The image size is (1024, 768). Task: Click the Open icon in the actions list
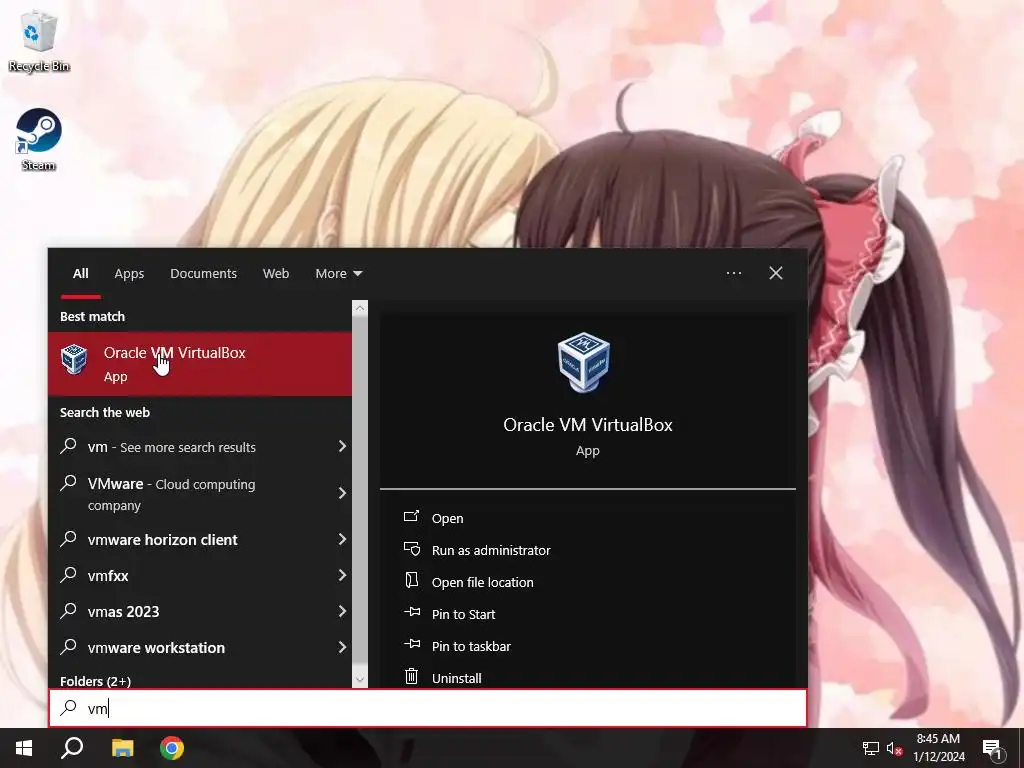[x=411, y=517]
